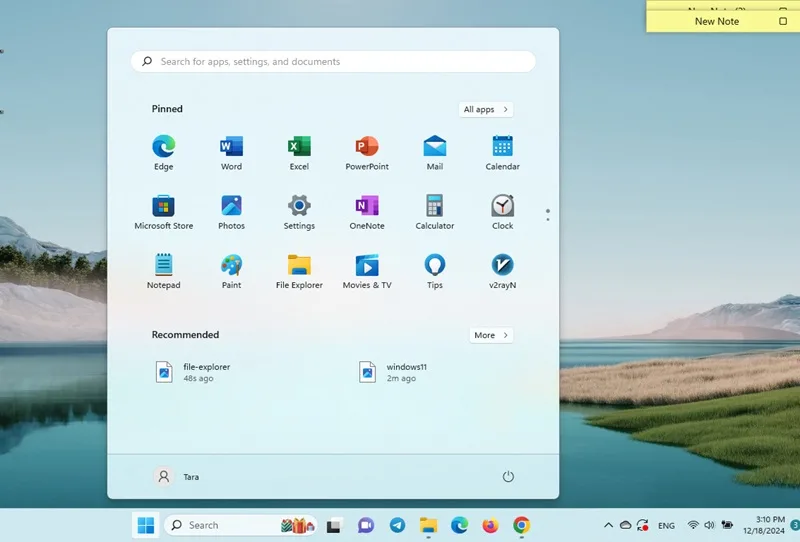Show More recommended items
Image resolution: width=800 pixels, height=542 pixels.
pos(491,335)
